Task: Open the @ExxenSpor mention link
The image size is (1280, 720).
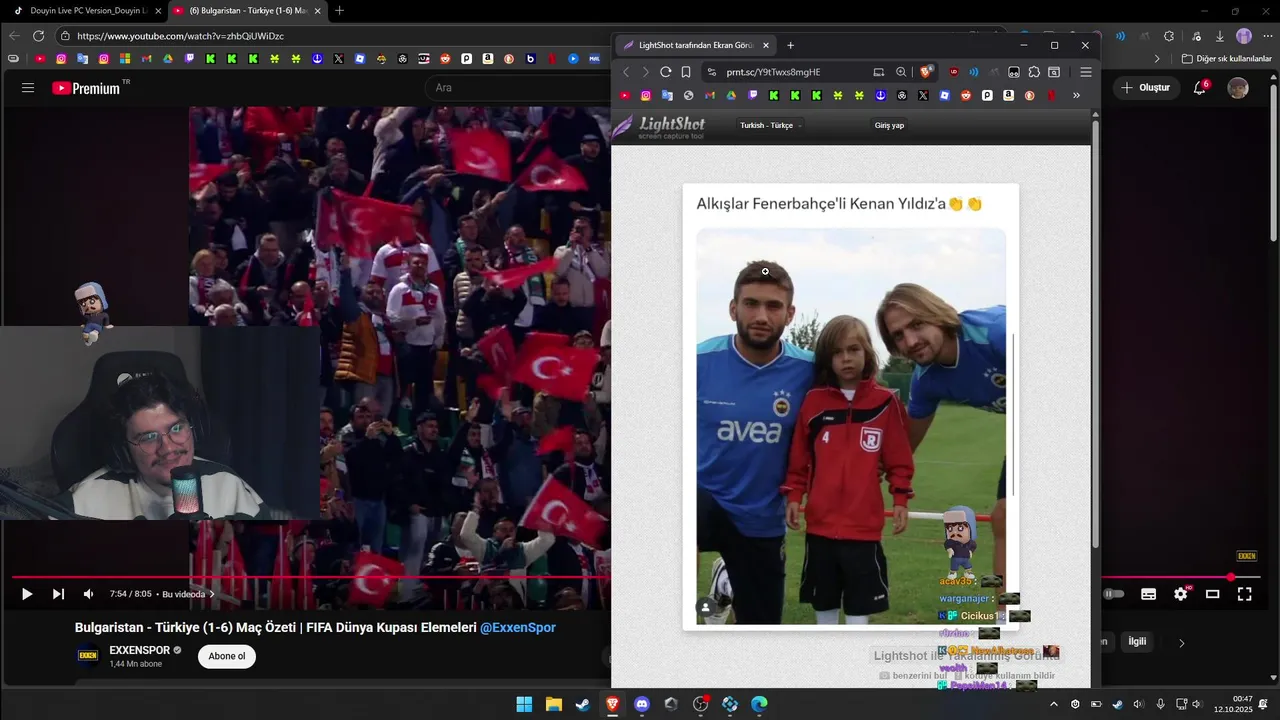Action: (x=518, y=628)
